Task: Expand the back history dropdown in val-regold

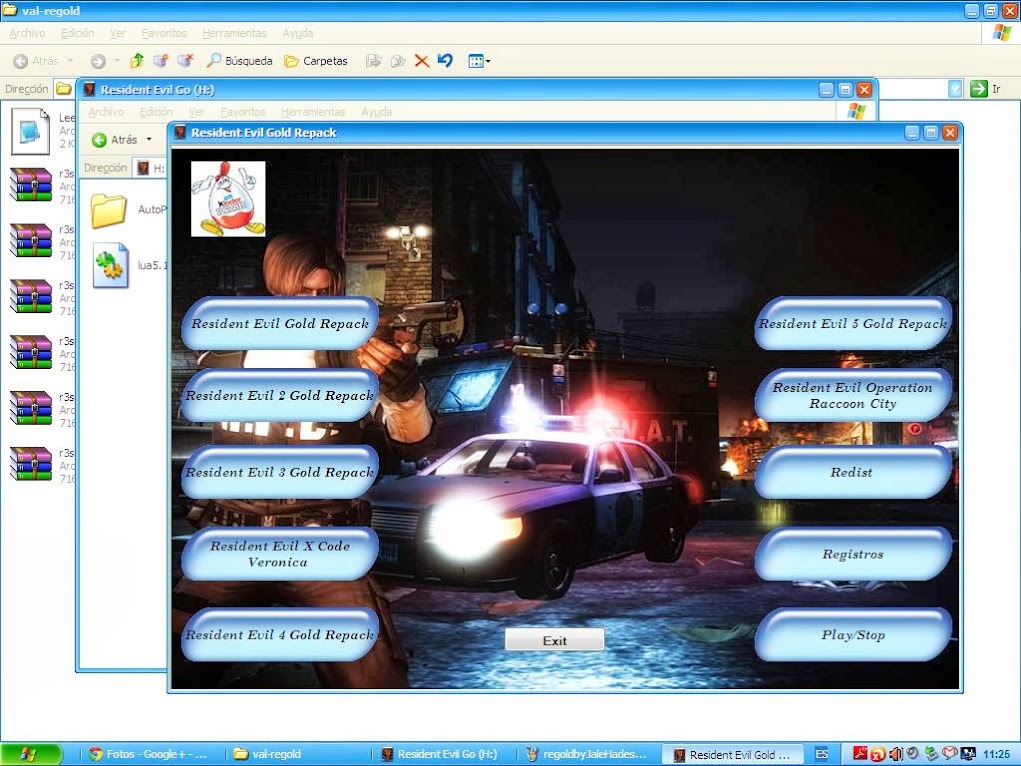Action: coord(70,61)
